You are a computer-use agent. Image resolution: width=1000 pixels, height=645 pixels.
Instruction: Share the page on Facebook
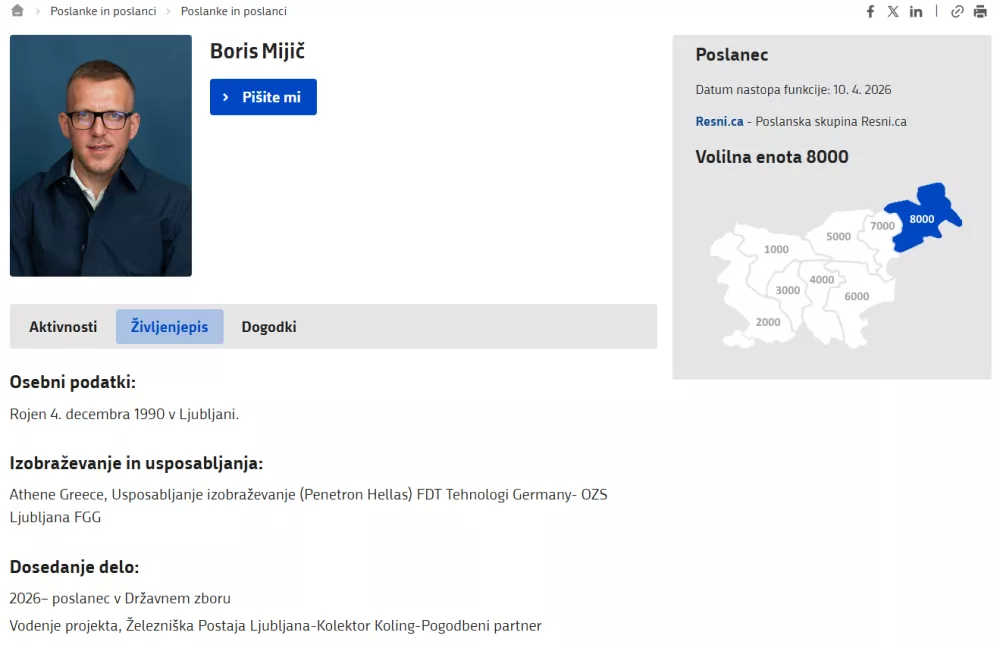[x=870, y=11]
